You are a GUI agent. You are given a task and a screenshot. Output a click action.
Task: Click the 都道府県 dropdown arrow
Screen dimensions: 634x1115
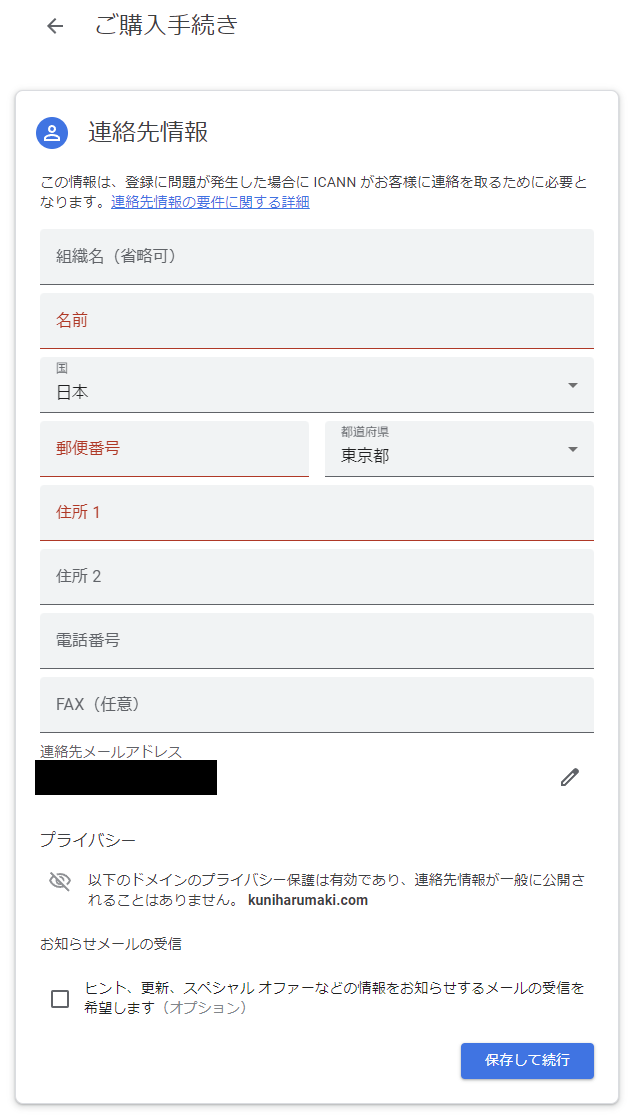pyautogui.click(x=573, y=449)
